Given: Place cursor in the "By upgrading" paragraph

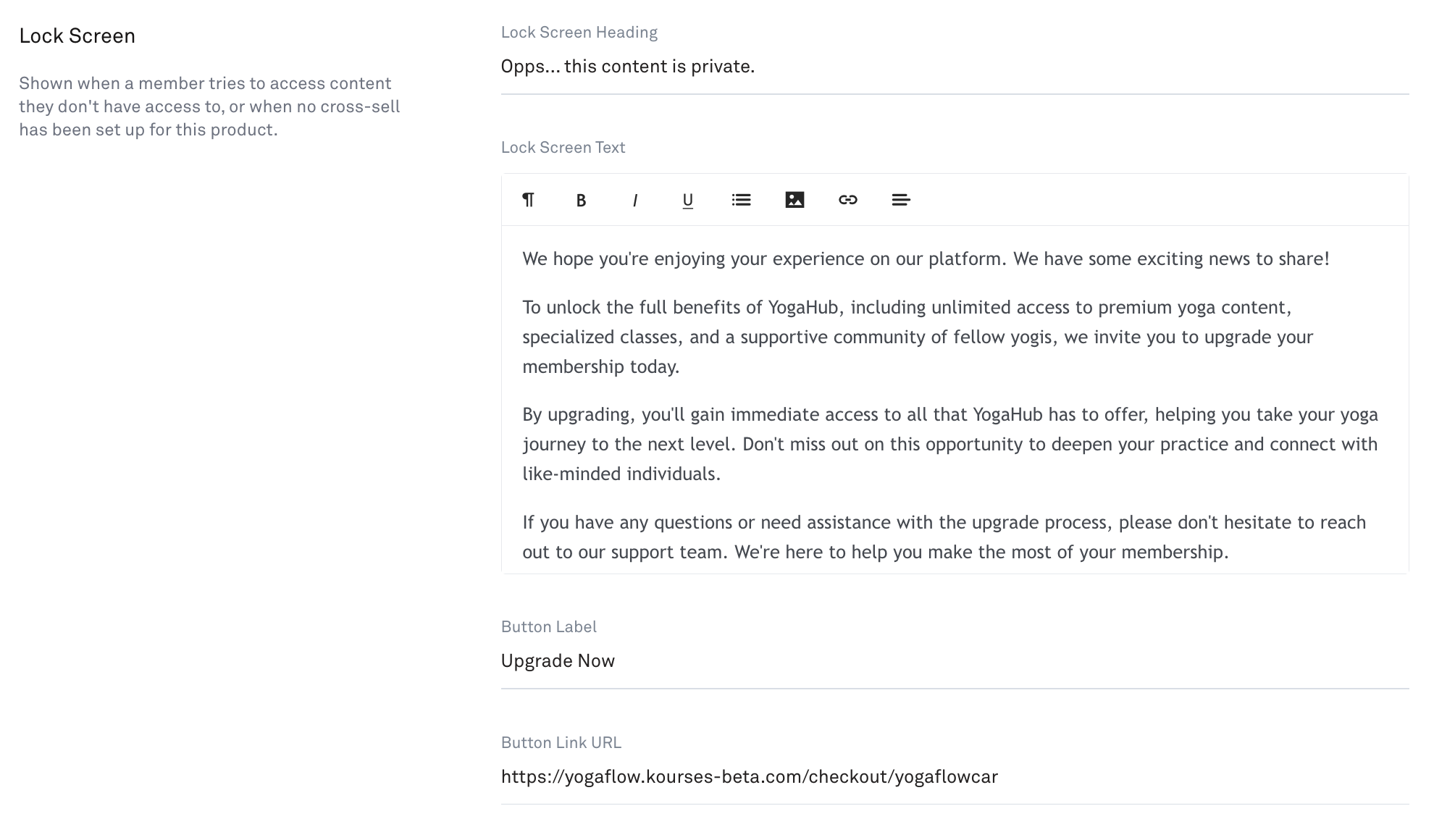Looking at the screenshot, I should click(950, 444).
